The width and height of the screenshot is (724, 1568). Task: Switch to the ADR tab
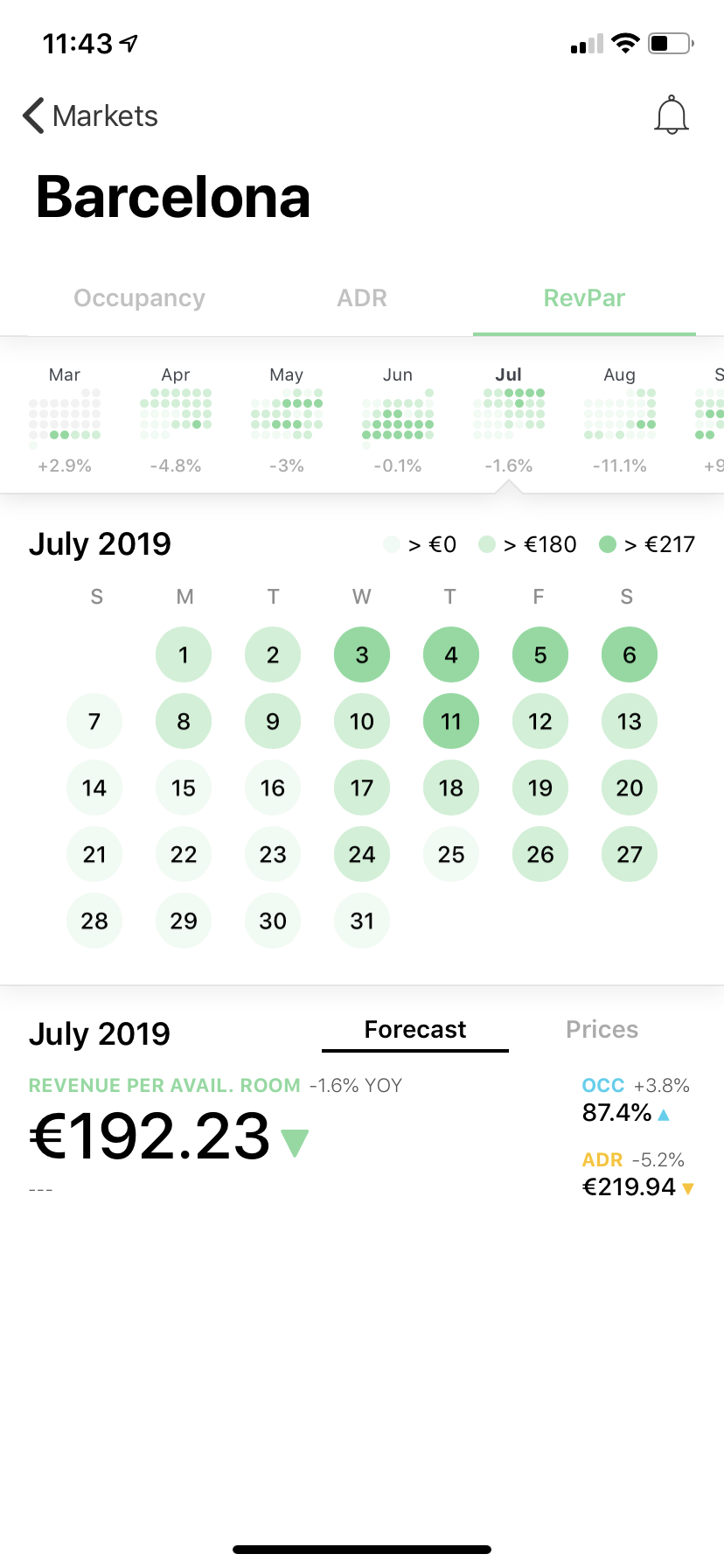362,298
